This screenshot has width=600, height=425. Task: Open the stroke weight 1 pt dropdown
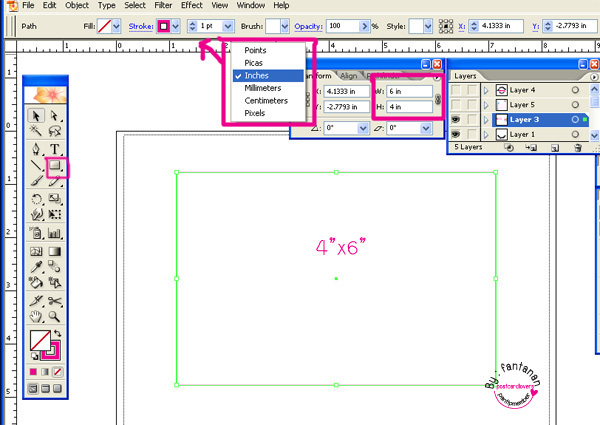[x=228, y=26]
